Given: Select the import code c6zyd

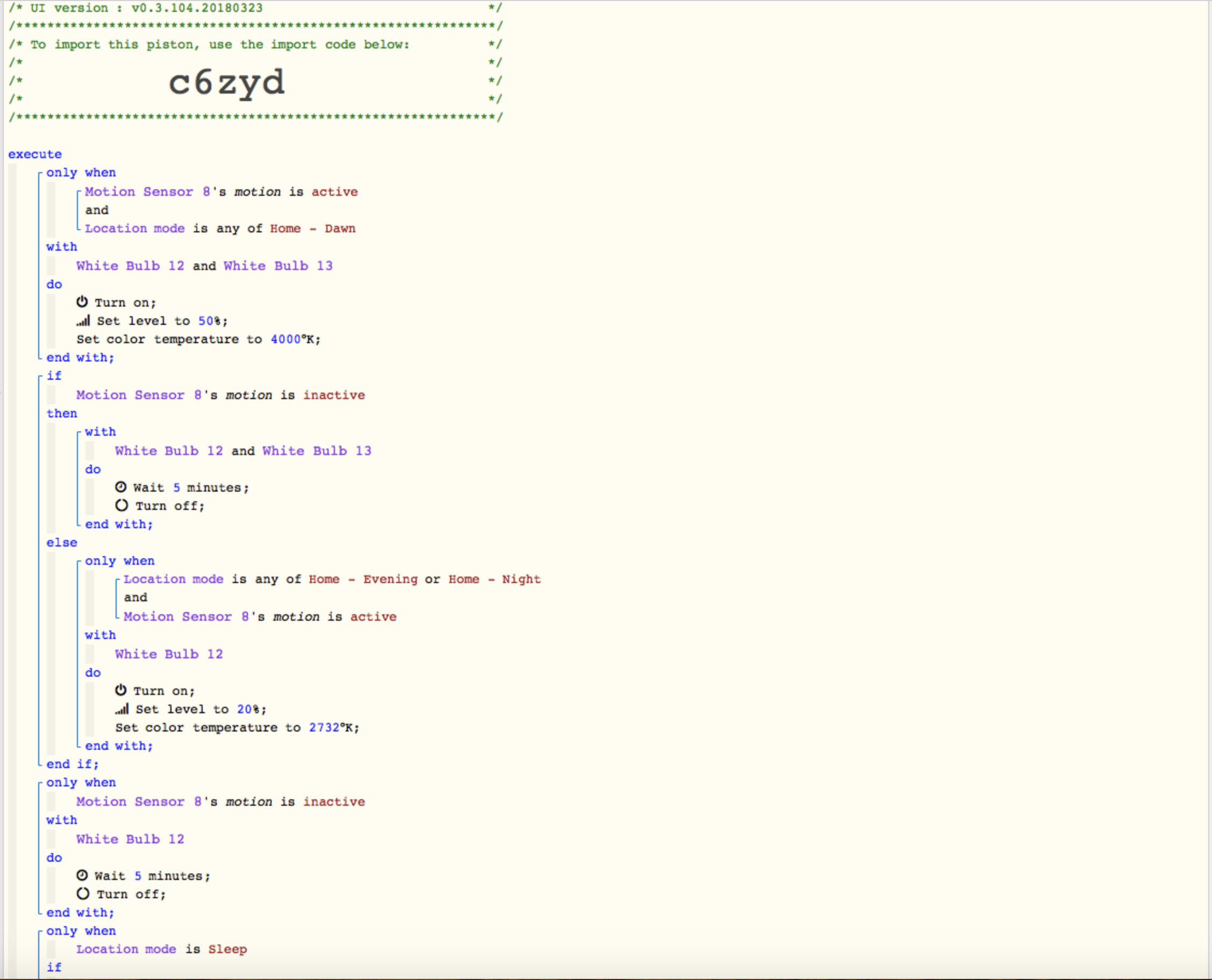Looking at the screenshot, I should click(x=227, y=82).
